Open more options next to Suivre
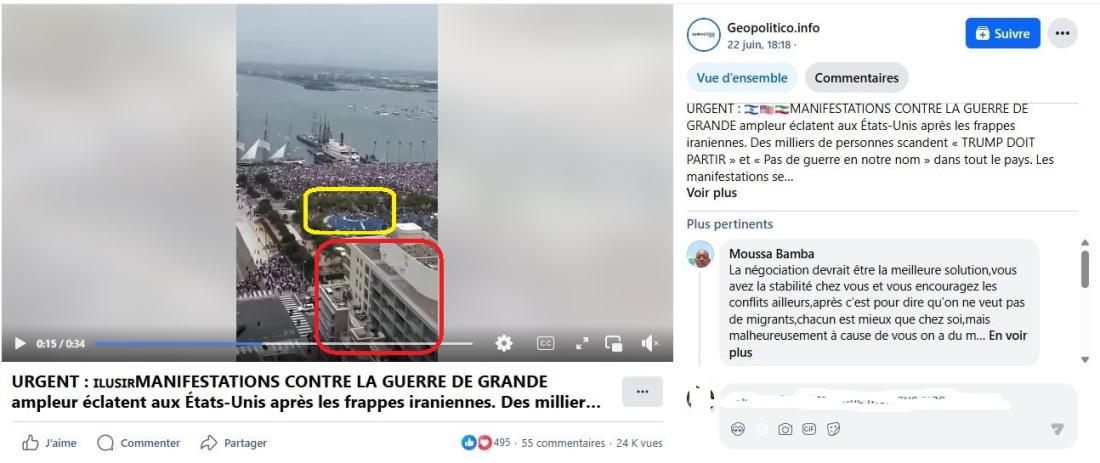This screenshot has width=1100, height=463. [x=1062, y=33]
